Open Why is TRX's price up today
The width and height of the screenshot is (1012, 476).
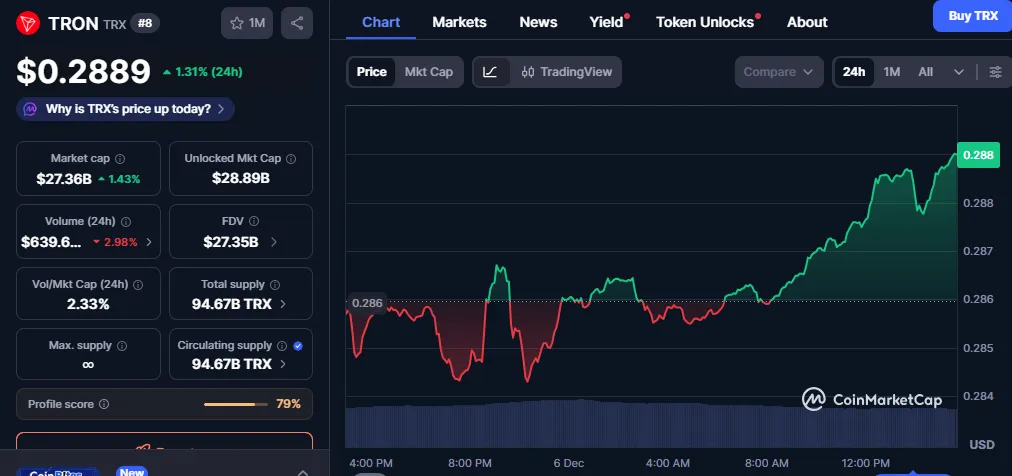point(126,109)
